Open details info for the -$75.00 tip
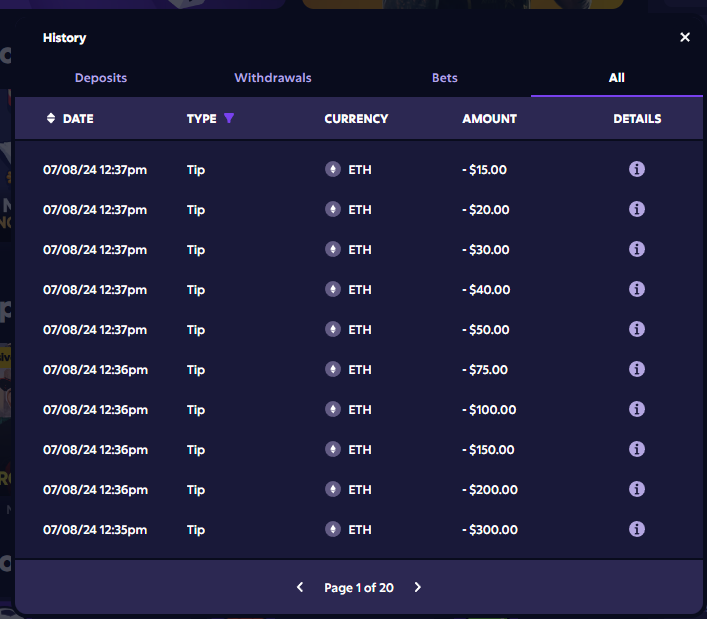707x619 pixels. tap(637, 369)
